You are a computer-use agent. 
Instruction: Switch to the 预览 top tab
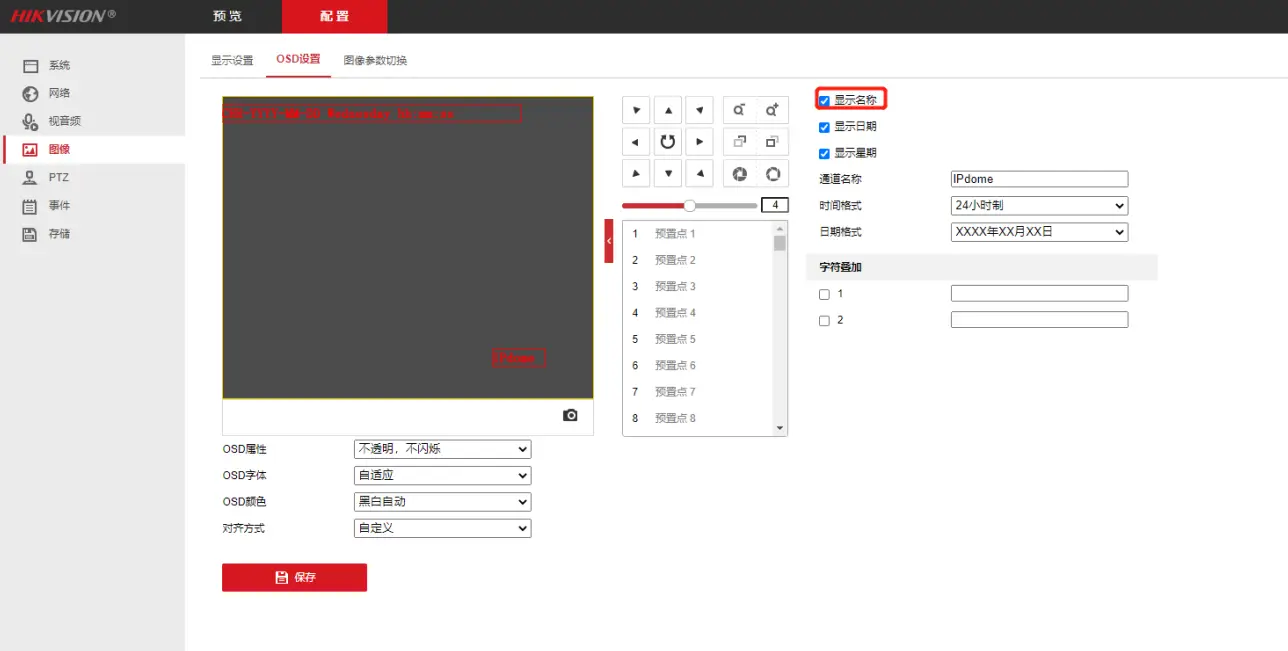[x=228, y=17]
